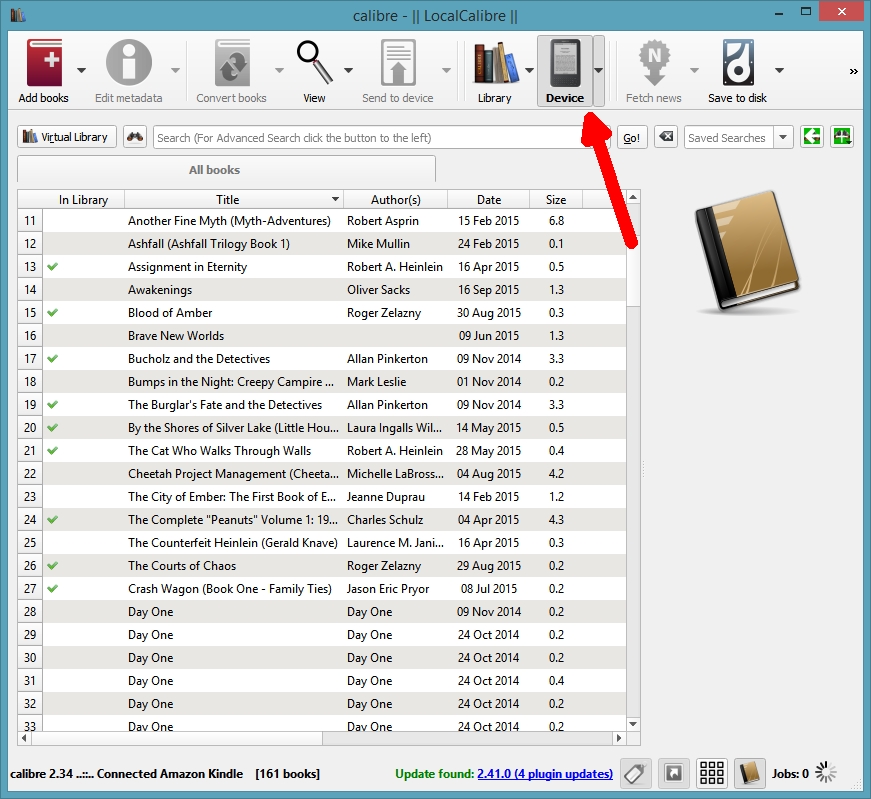Select the All books tab
871x799 pixels.
[226, 169]
